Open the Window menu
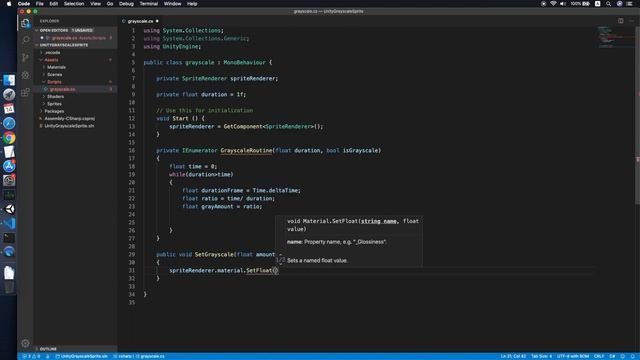This screenshot has height=360, width=640. click(172, 4)
